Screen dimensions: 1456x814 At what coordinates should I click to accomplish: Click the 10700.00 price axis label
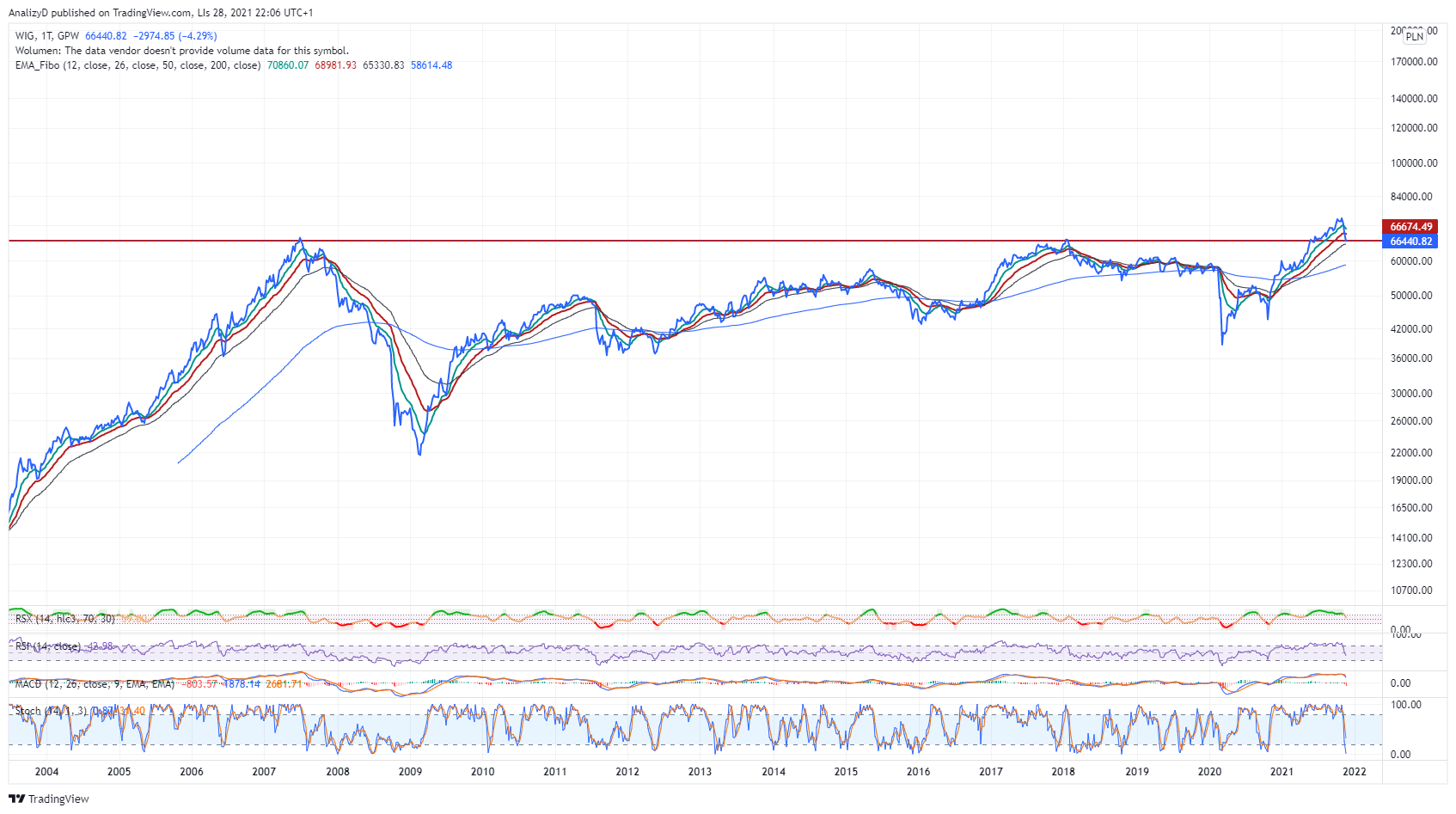pyautogui.click(x=1412, y=591)
